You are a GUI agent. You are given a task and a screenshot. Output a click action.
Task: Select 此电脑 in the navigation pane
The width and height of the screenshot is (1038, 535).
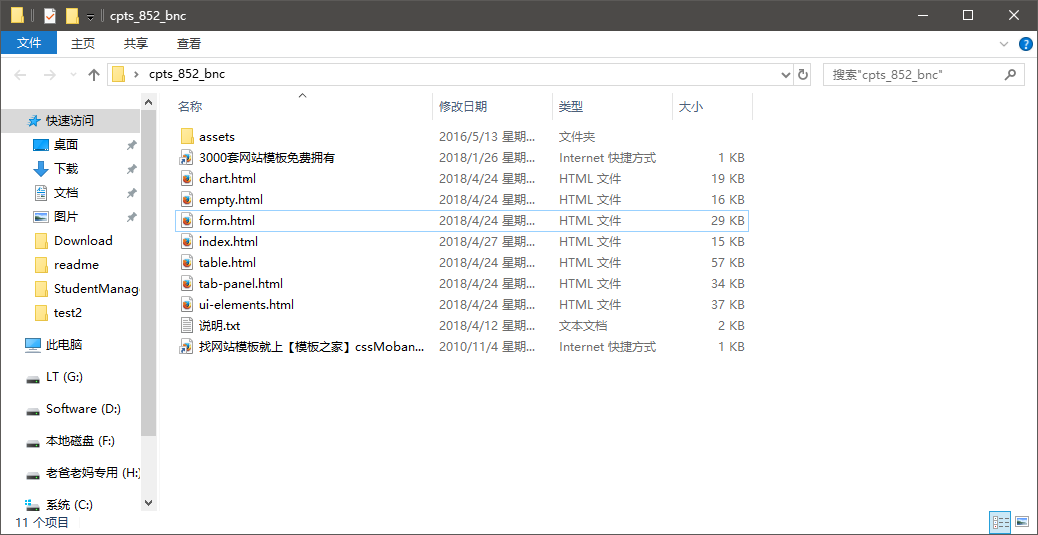(64, 345)
